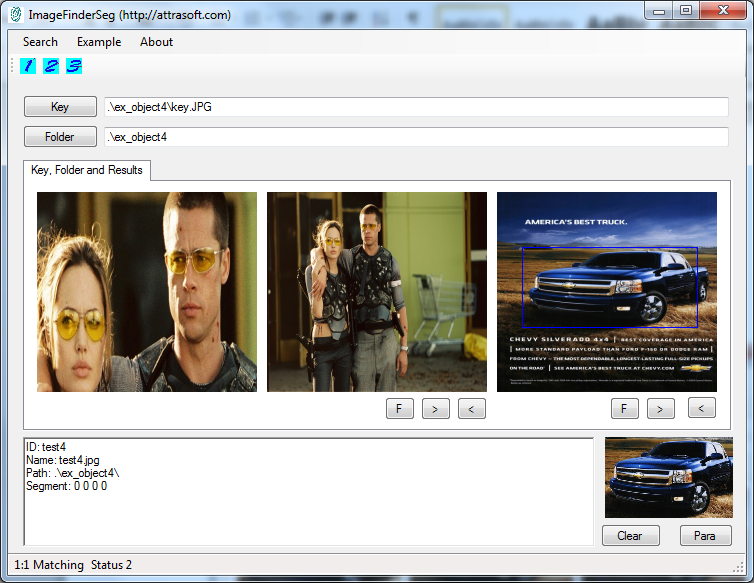
Task: Close the ImageFinderSeg window
Action: 723,10
